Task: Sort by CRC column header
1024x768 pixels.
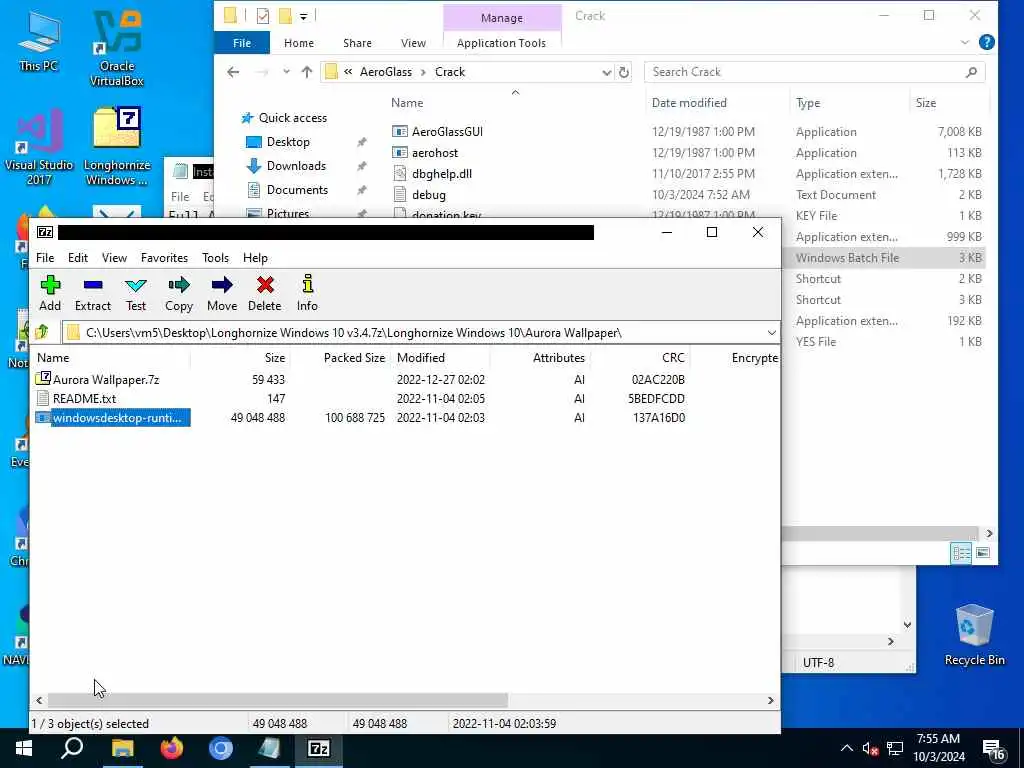Action: pos(640,358)
